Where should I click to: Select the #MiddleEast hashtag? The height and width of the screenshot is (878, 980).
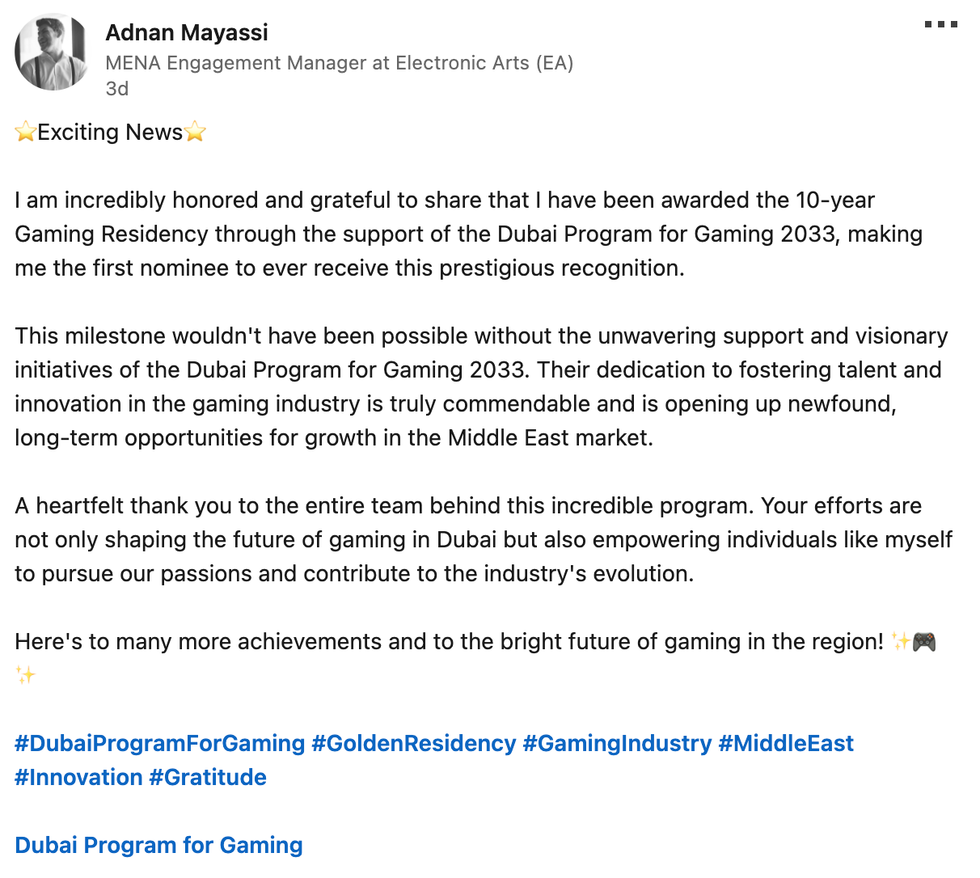[x=786, y=743]
